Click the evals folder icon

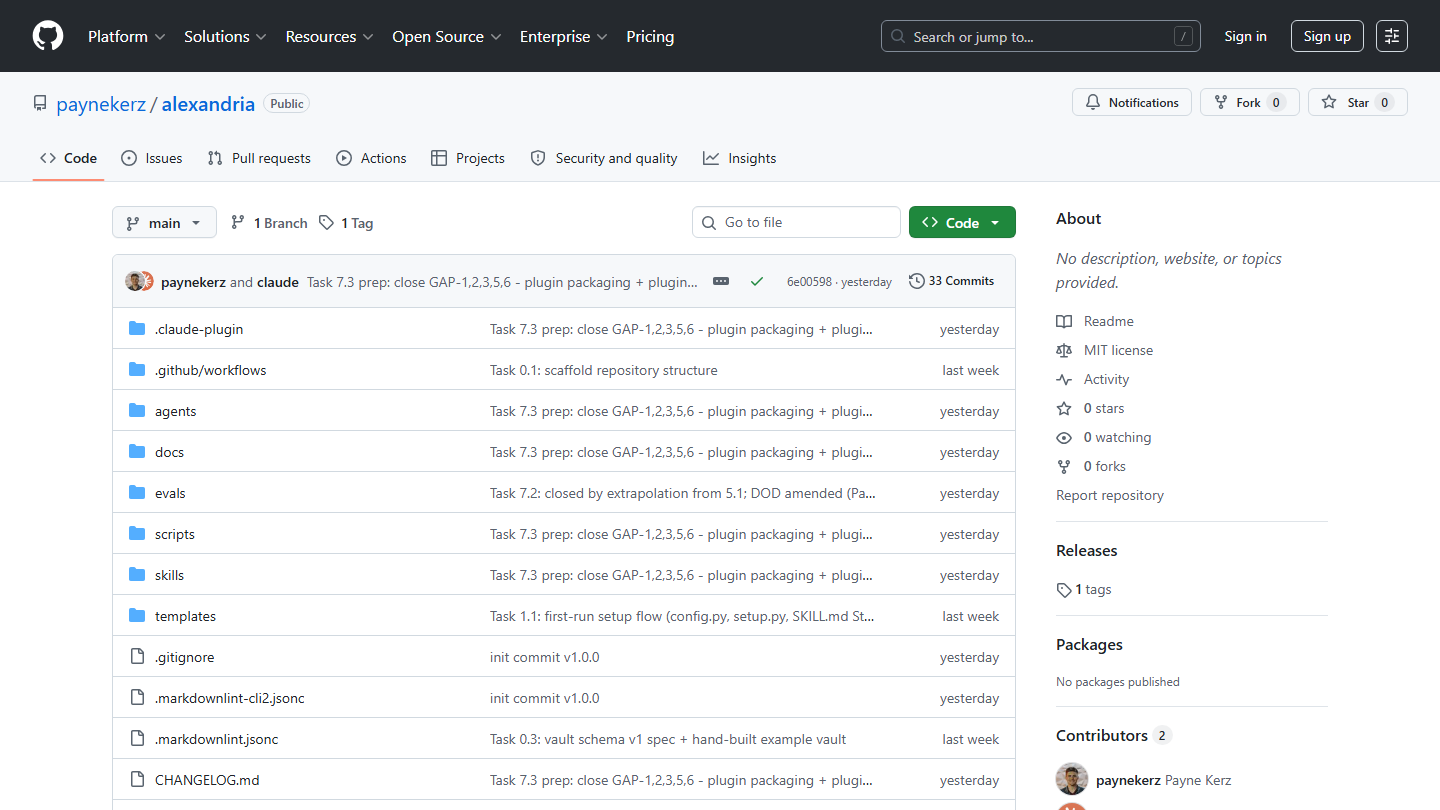pyautogui.click(x=137, y=493)
